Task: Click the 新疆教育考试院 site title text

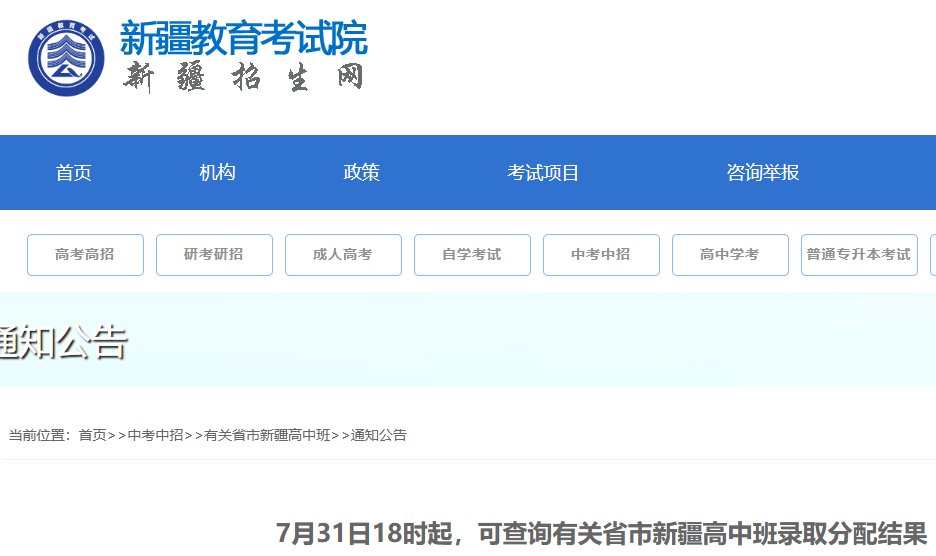Action: pyautogui.click(x=243, y=38)
